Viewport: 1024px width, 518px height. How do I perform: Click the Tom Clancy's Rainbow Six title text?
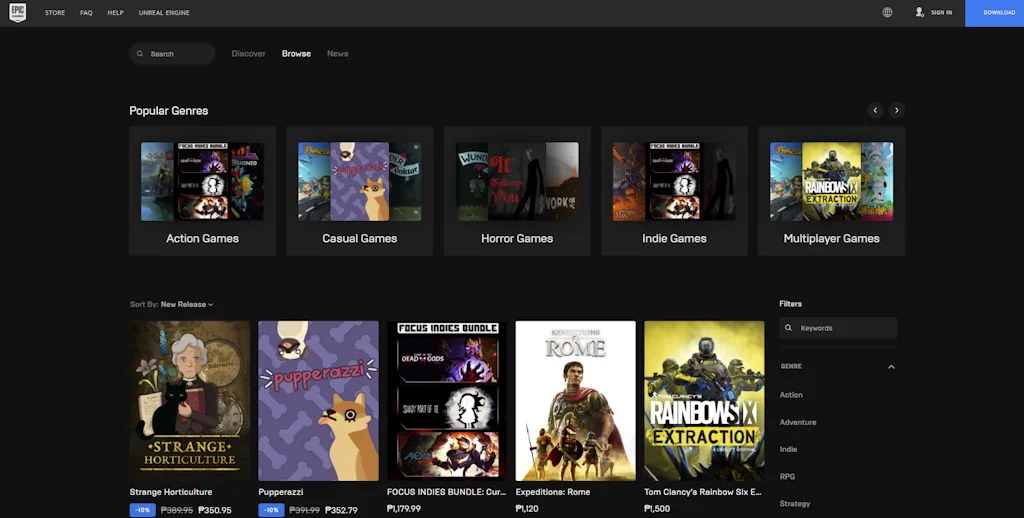tap(703, 492)
